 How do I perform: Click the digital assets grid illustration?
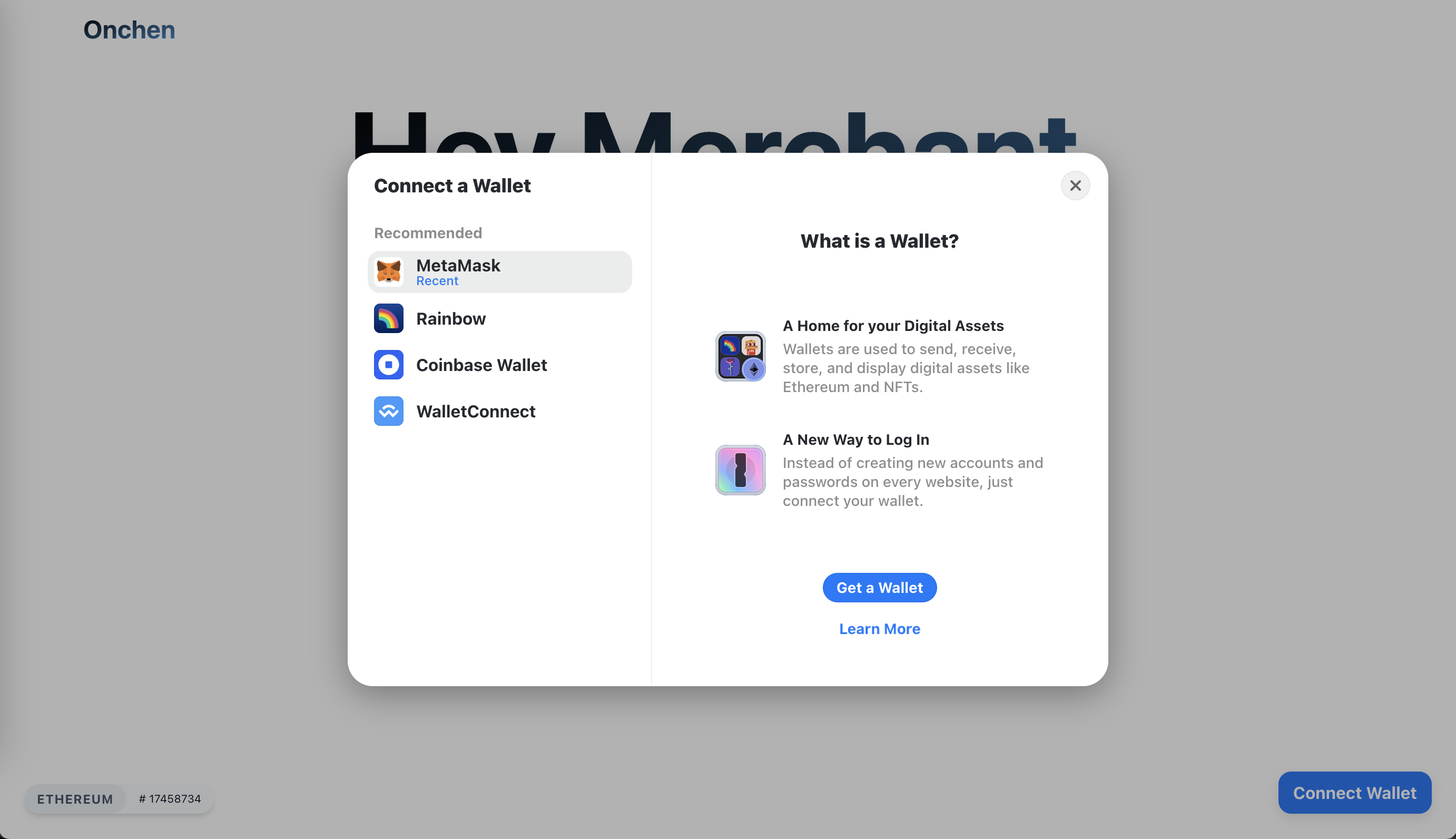click(x=741, y=356)
